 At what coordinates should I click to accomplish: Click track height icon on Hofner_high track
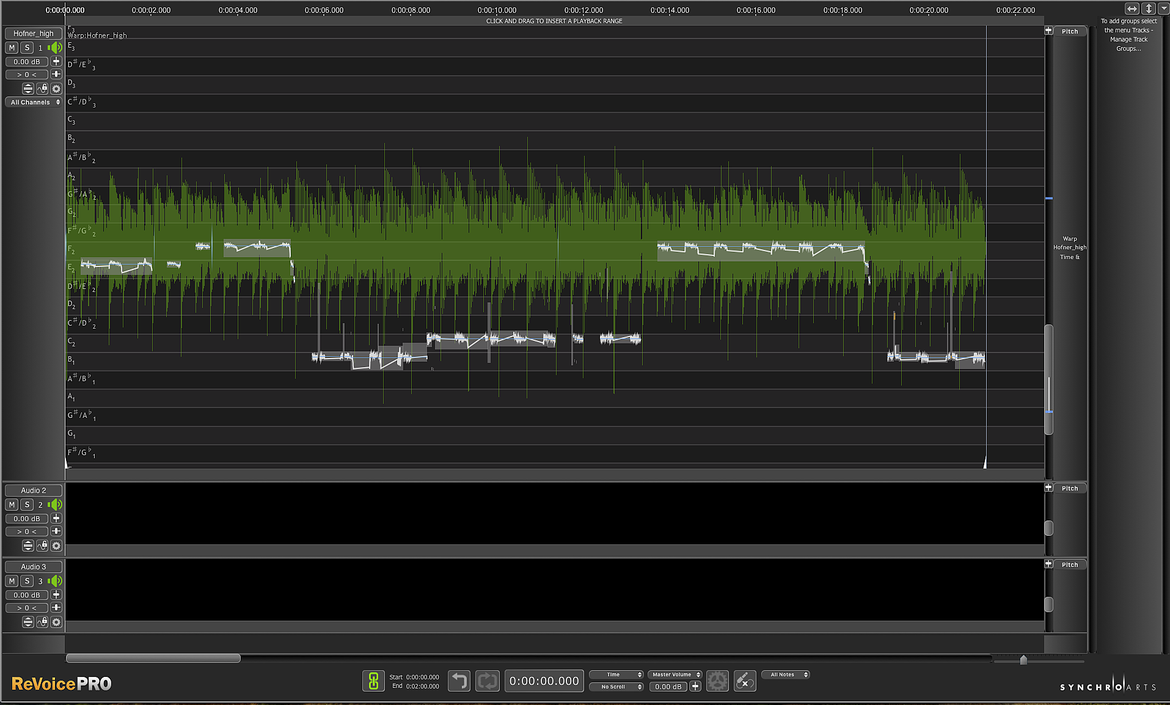coord(28,89)
